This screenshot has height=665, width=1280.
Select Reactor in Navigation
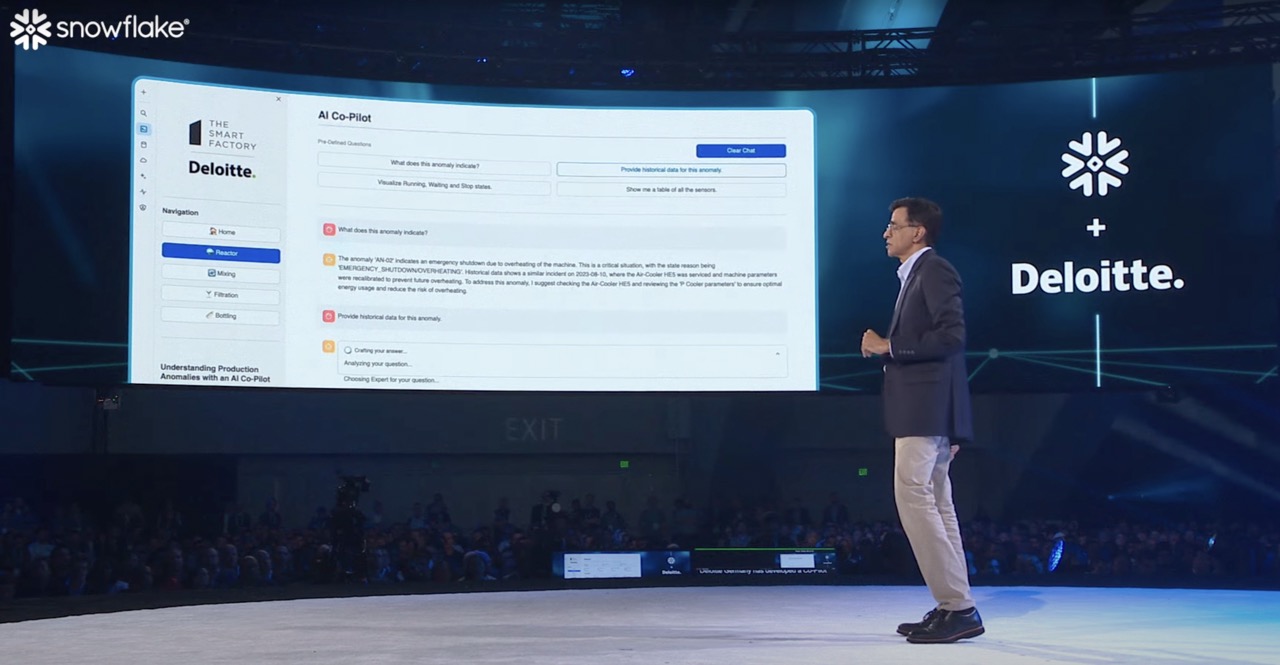pyautogui.click(x=221, y=253)
